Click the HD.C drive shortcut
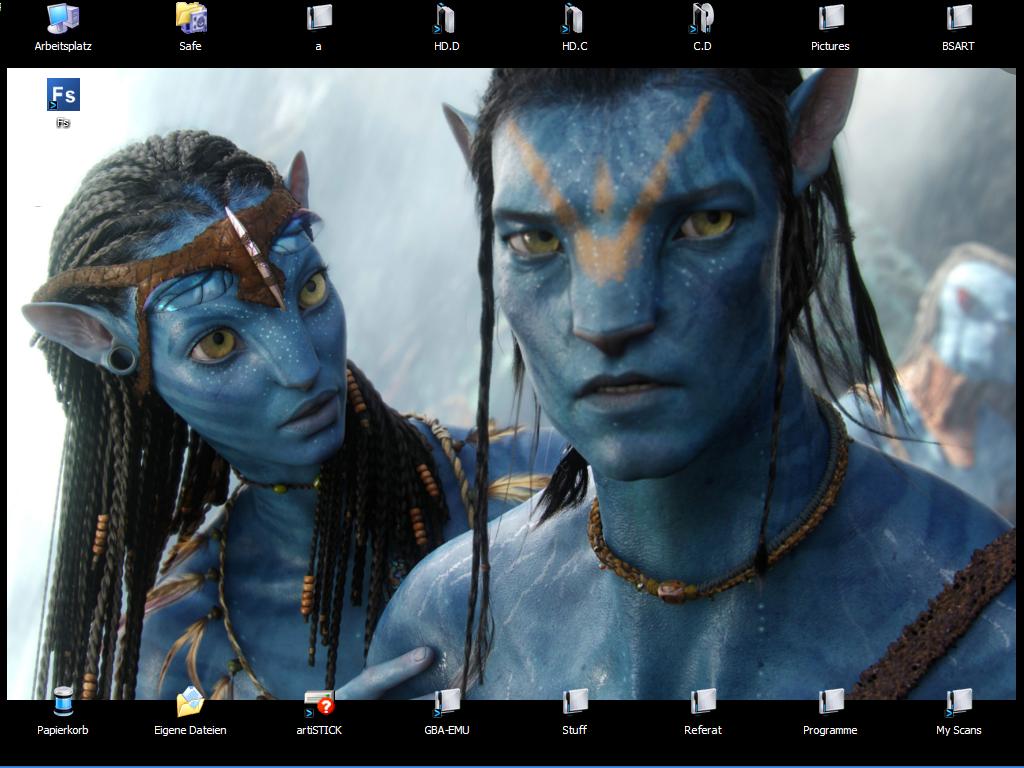Image resolution: width=1024 pixels, height=768 pixels. pos(574,19)
